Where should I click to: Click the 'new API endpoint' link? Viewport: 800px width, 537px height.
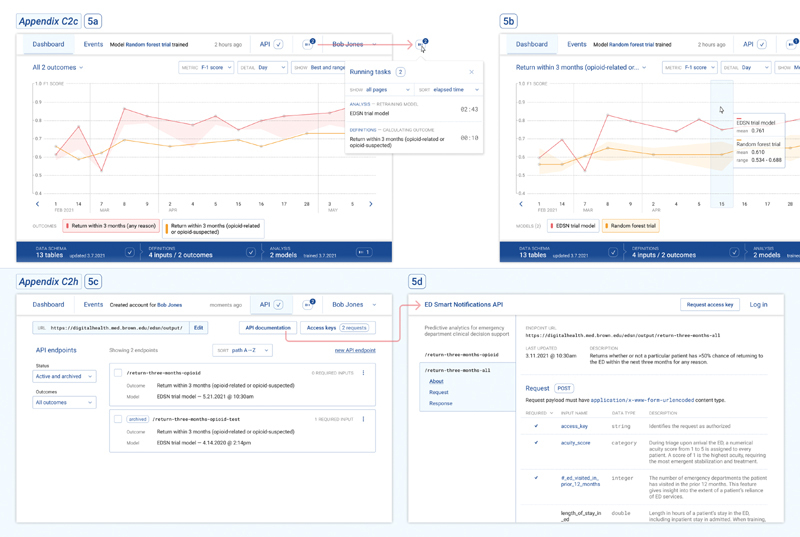[355, 351]
